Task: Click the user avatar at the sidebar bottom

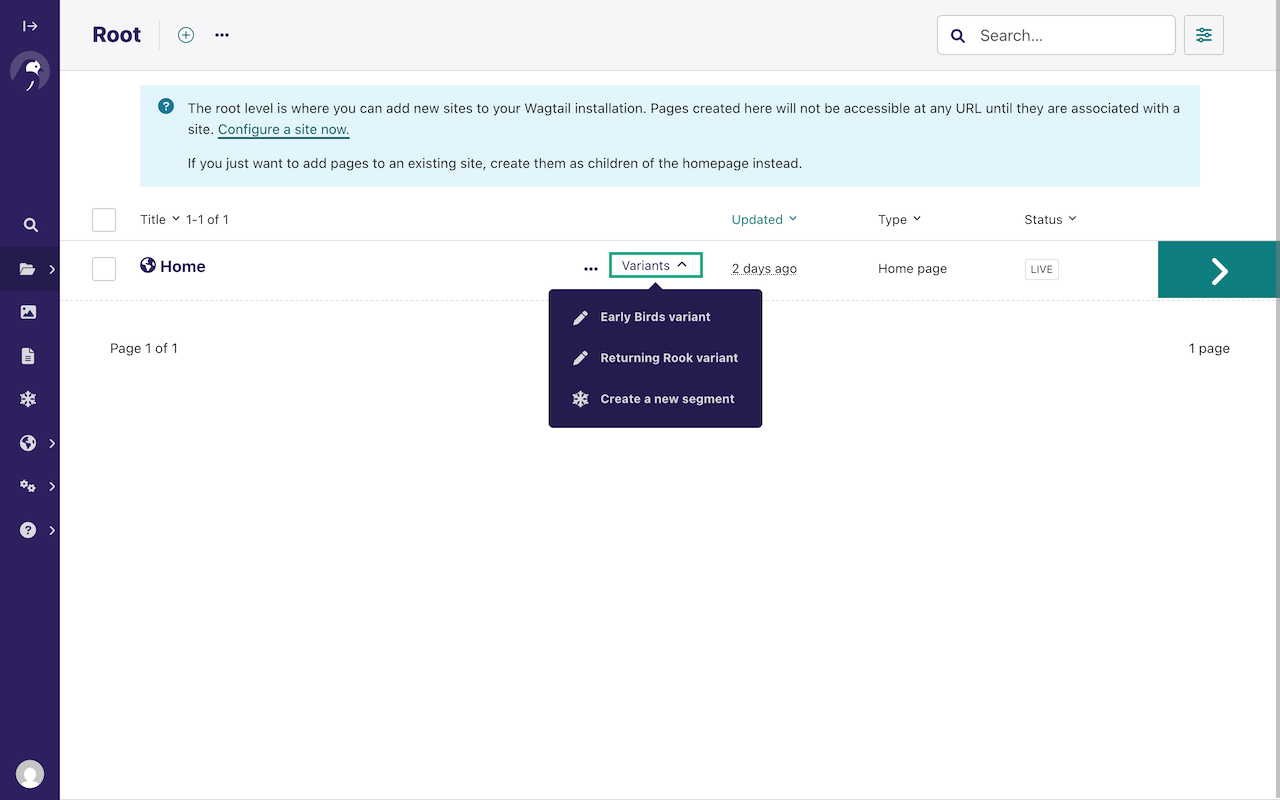Action: 30,773
